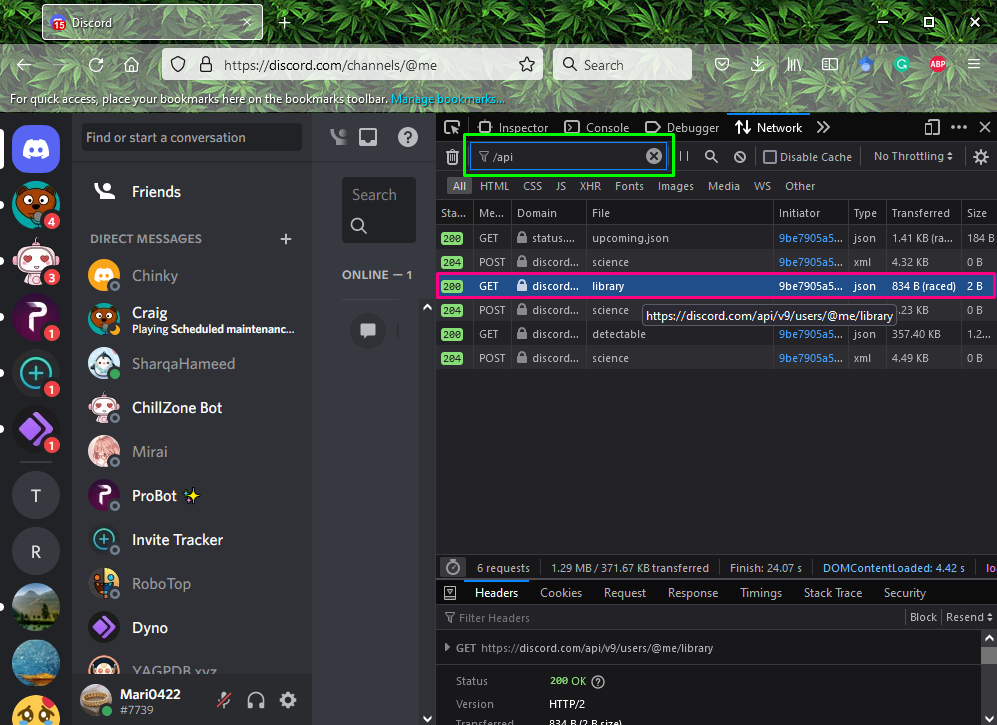The height and width of the screenshot is (725, 997).
Task: Open request blocking panel icon
Action: point(739,156)
